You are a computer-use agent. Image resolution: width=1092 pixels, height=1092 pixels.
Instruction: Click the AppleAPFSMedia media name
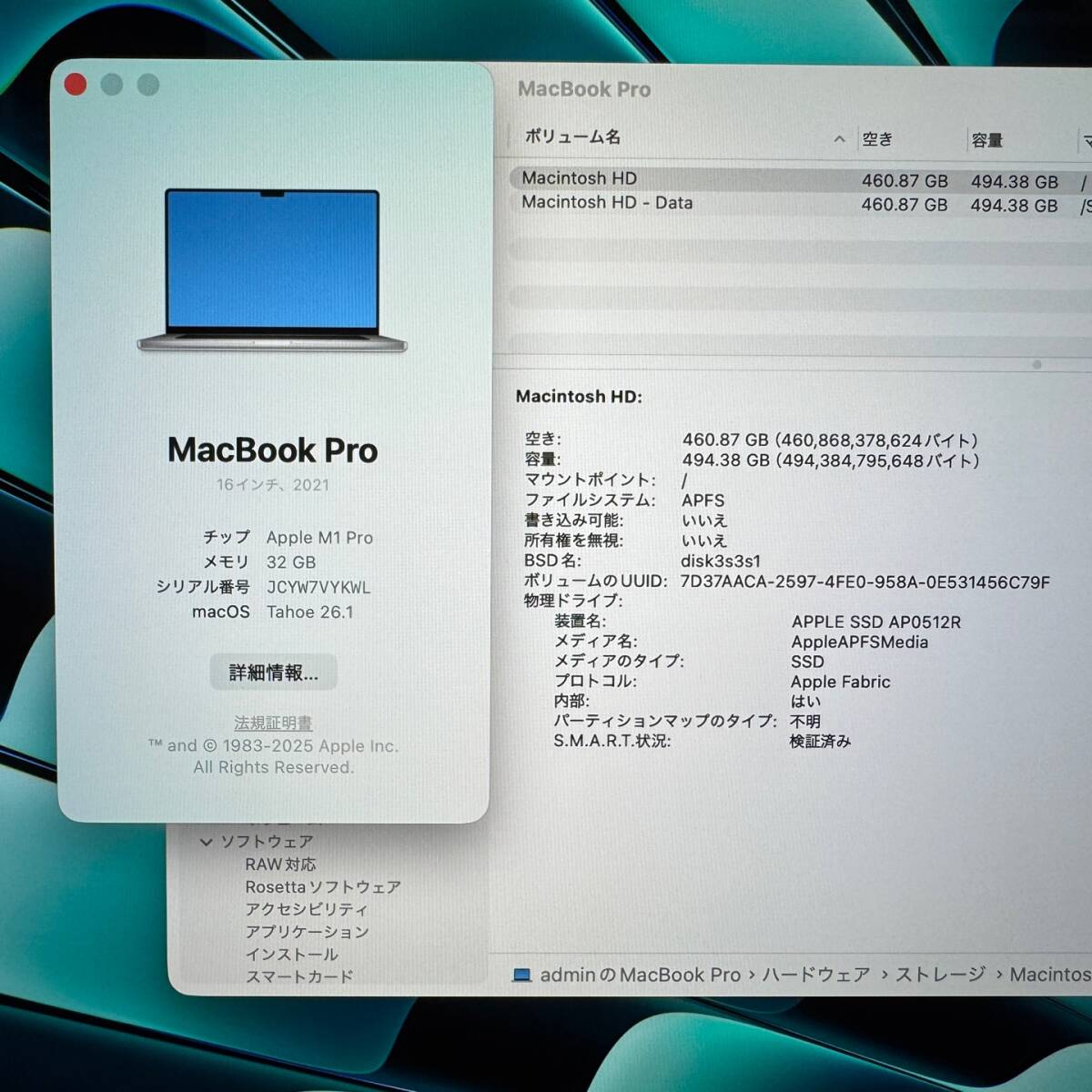[859, 642]
